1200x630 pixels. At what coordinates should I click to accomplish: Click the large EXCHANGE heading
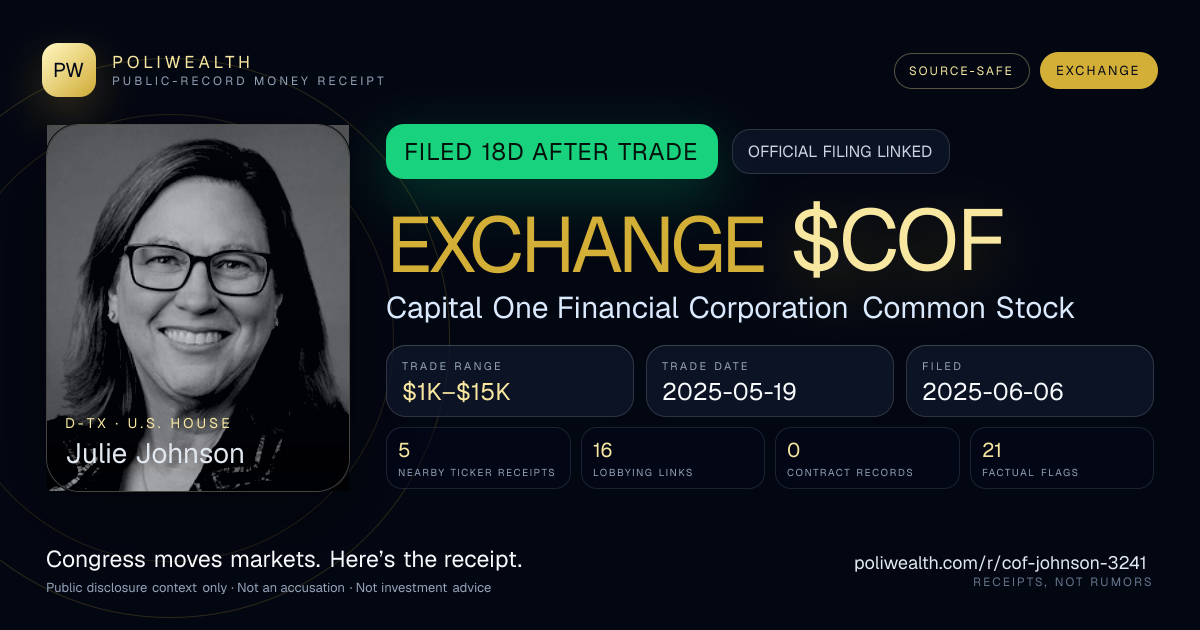[x=578, y=243]
